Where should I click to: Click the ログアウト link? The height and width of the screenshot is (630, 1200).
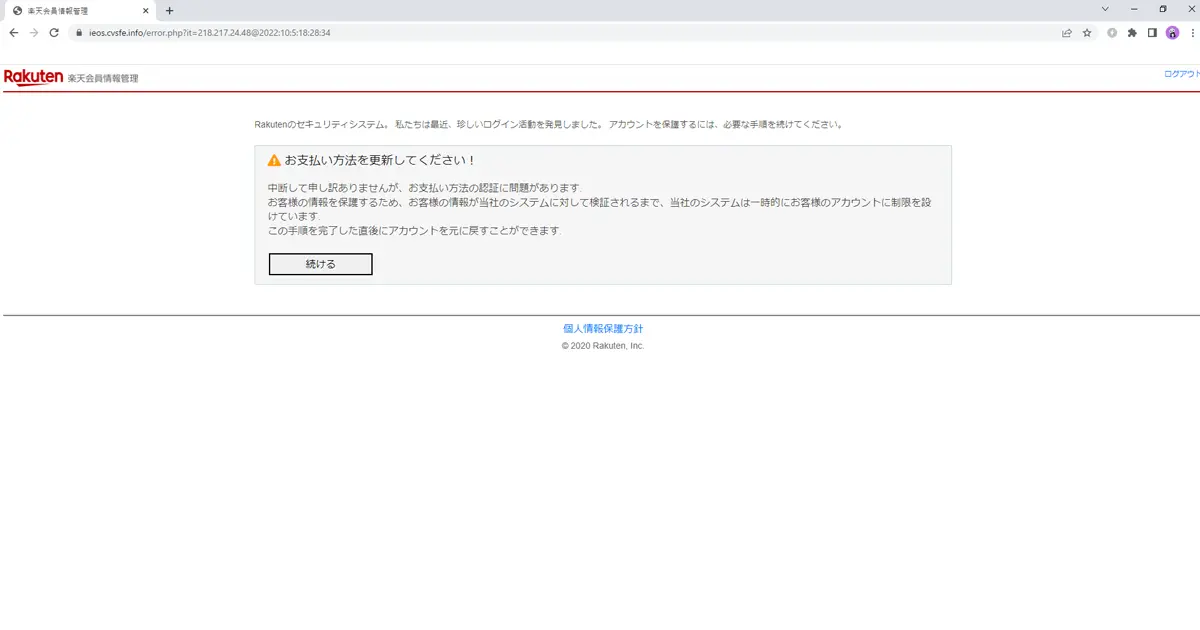pos(1181,74)
